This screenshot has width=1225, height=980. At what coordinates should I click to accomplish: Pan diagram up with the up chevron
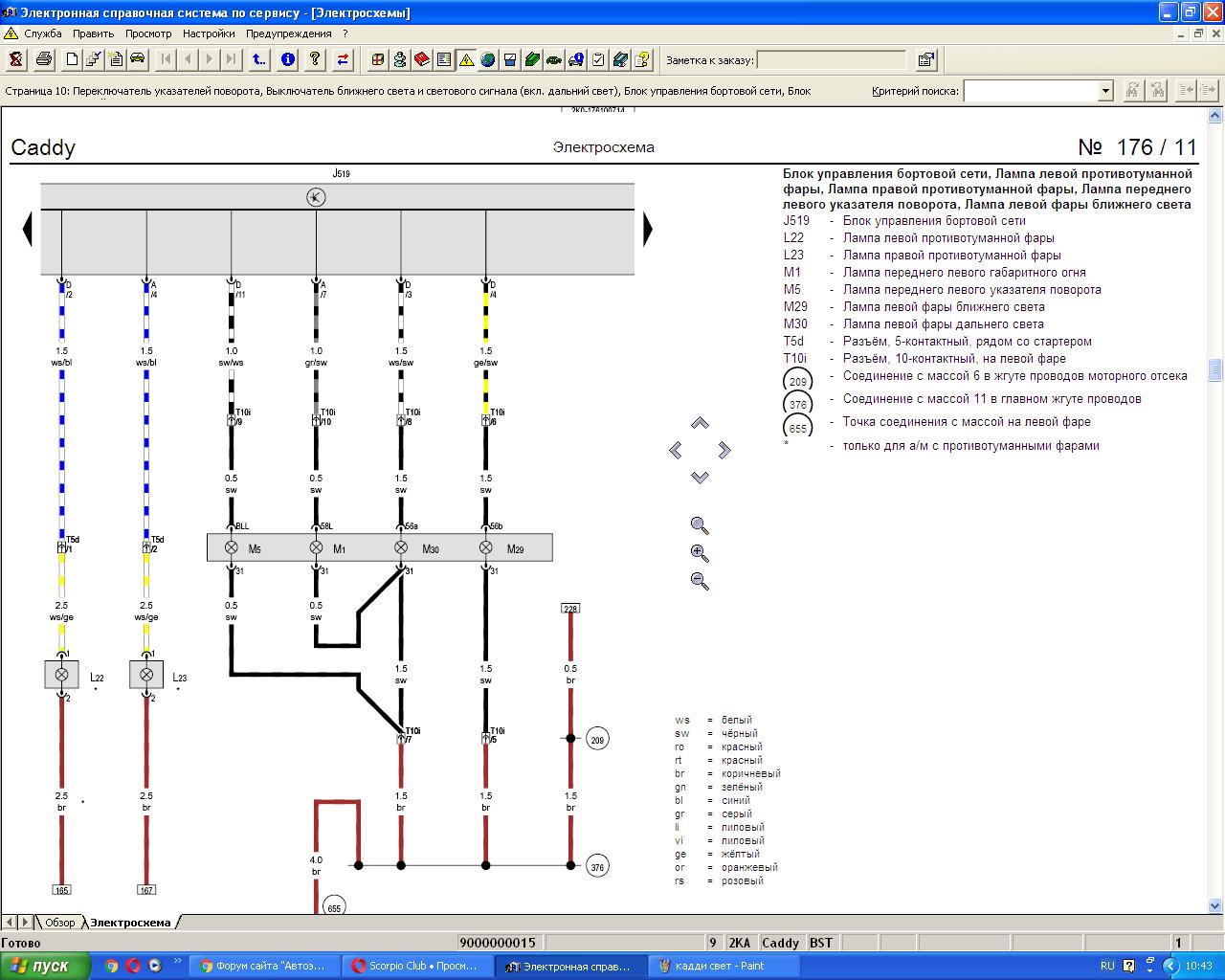click(700, 423)
